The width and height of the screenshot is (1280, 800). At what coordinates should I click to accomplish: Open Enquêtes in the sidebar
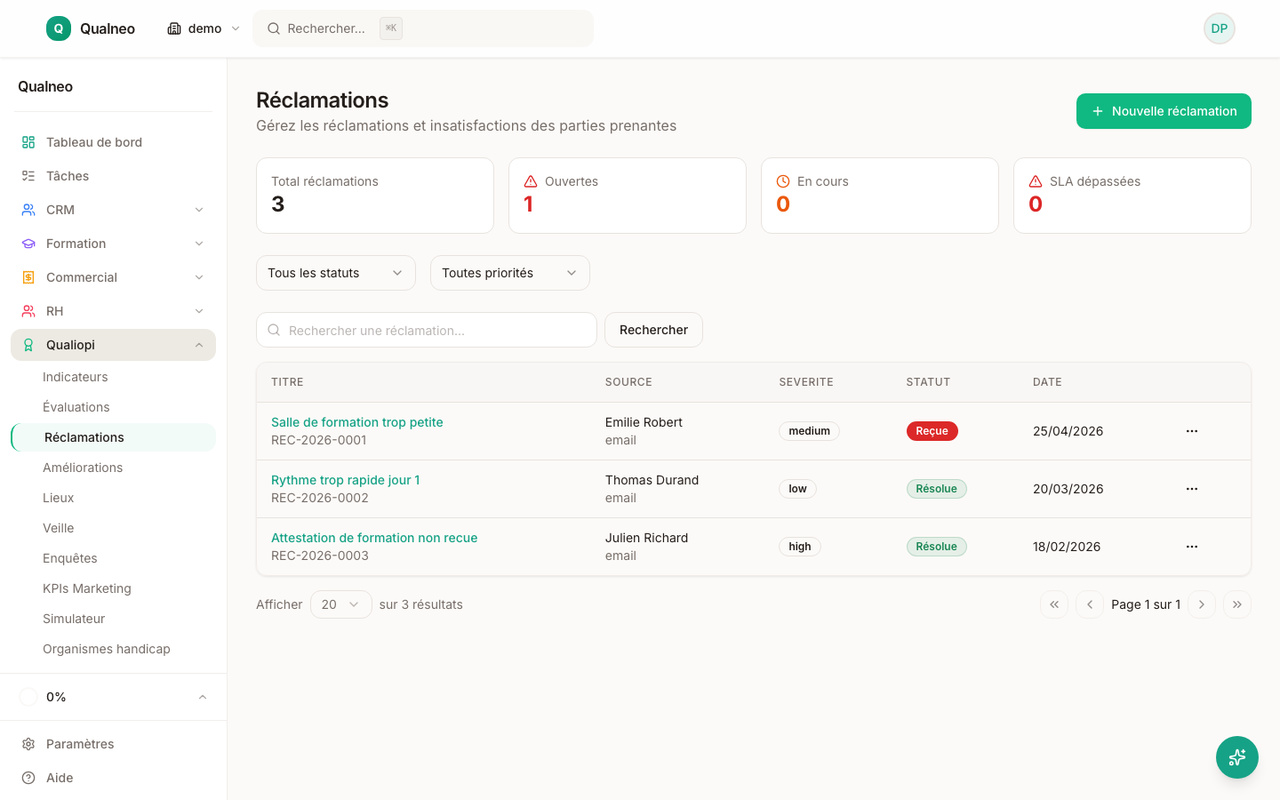pos(70,558)
